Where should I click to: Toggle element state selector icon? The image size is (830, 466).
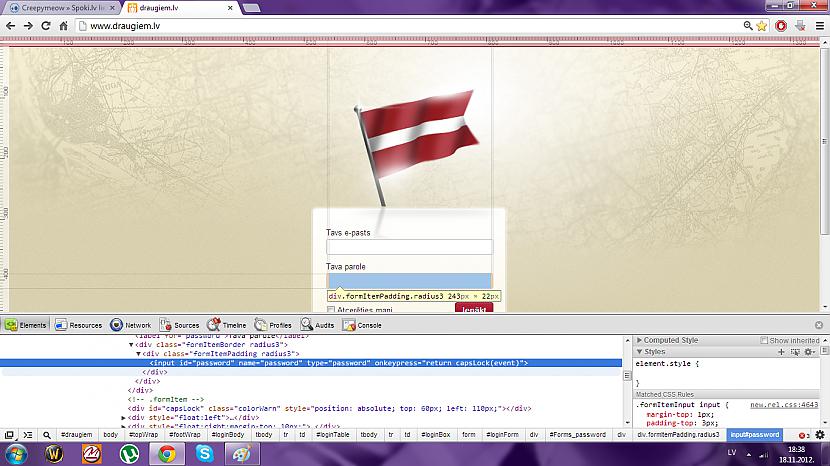(x=795, y=352)
